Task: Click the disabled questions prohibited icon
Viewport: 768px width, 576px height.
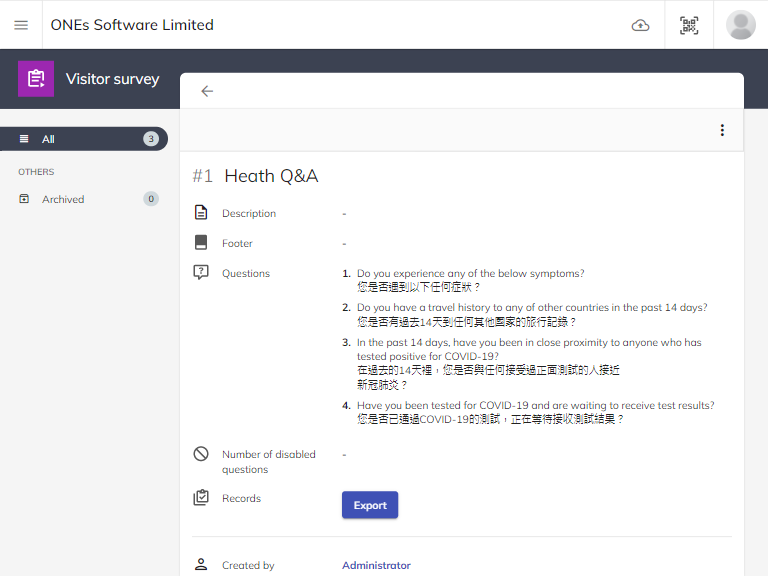Action: tap(201, 454)
